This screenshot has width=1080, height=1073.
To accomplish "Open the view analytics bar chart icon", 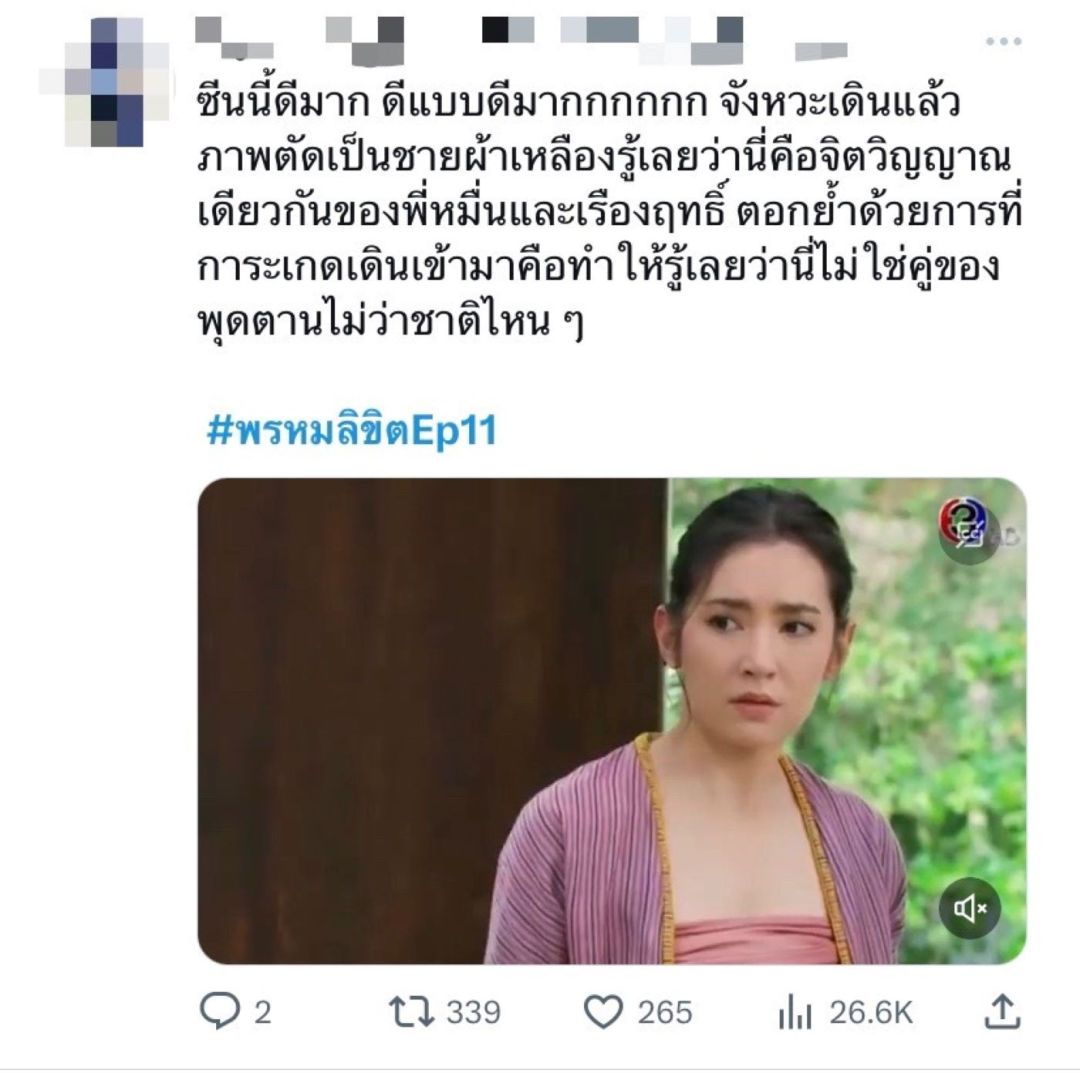I will pos(792,1014).
